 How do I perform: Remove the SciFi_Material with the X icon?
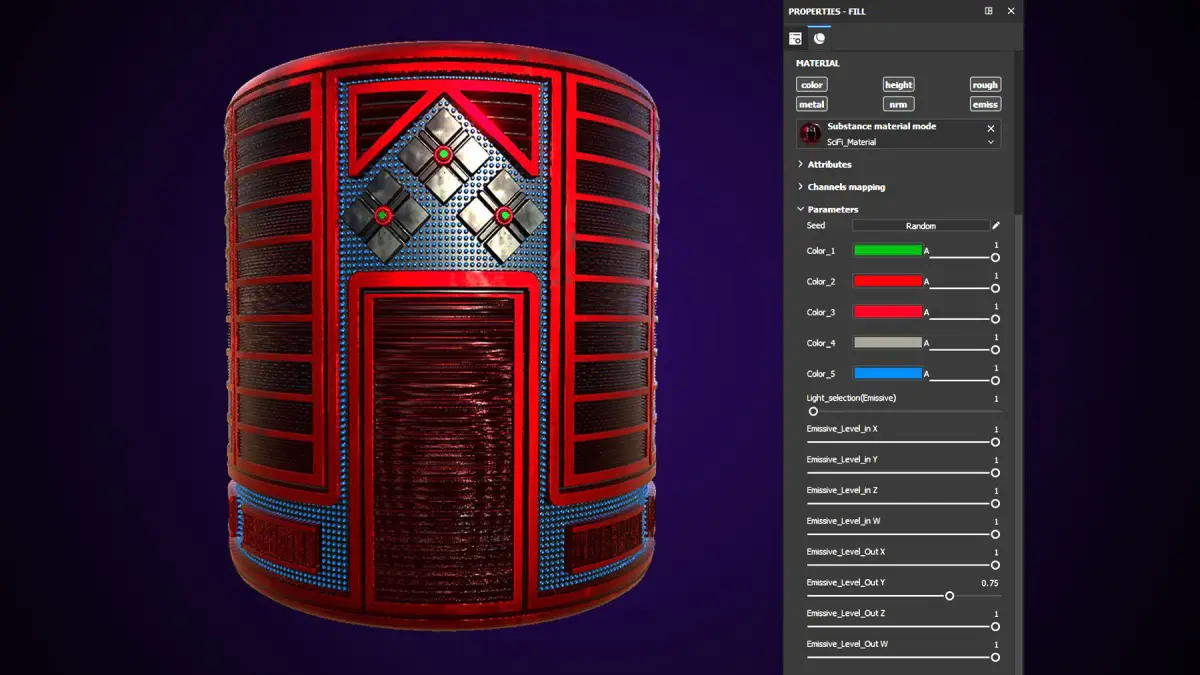991,129
